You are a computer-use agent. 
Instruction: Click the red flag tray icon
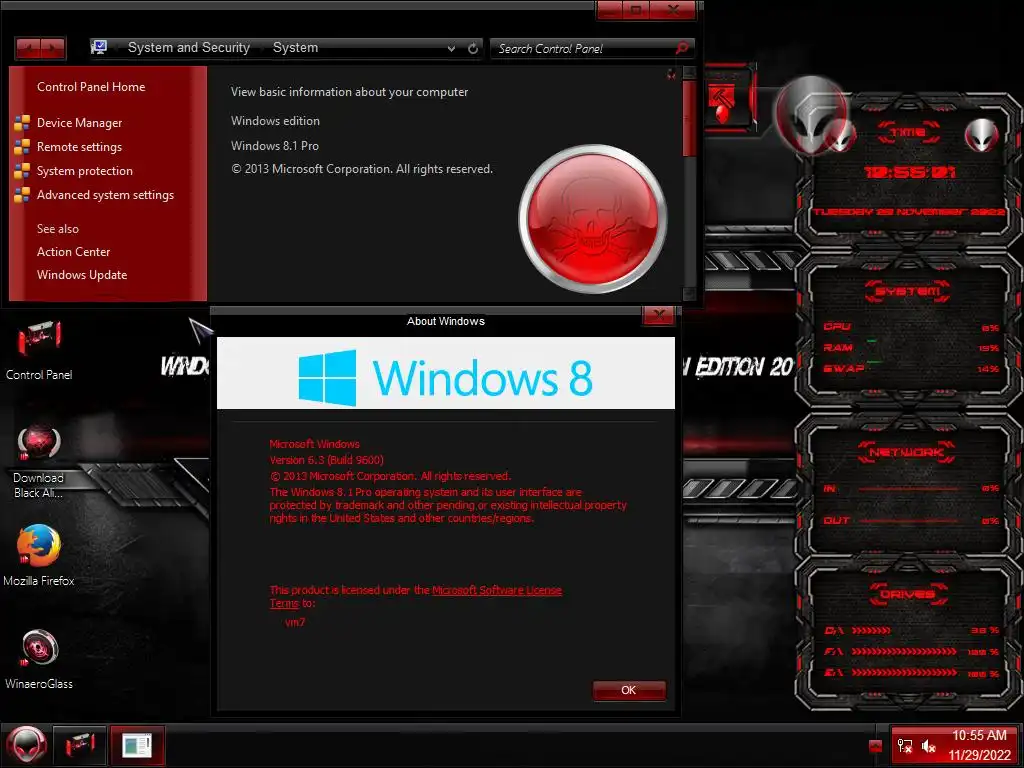(x=876, y=746)
